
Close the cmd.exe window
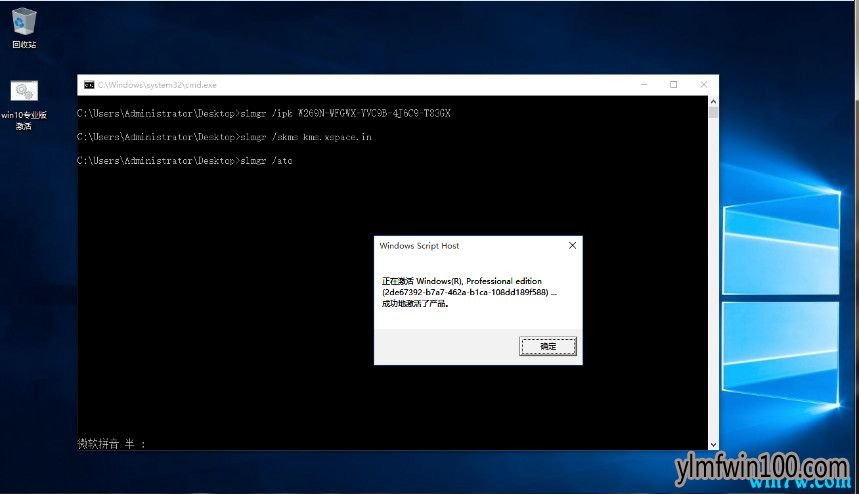coord(704,84)
